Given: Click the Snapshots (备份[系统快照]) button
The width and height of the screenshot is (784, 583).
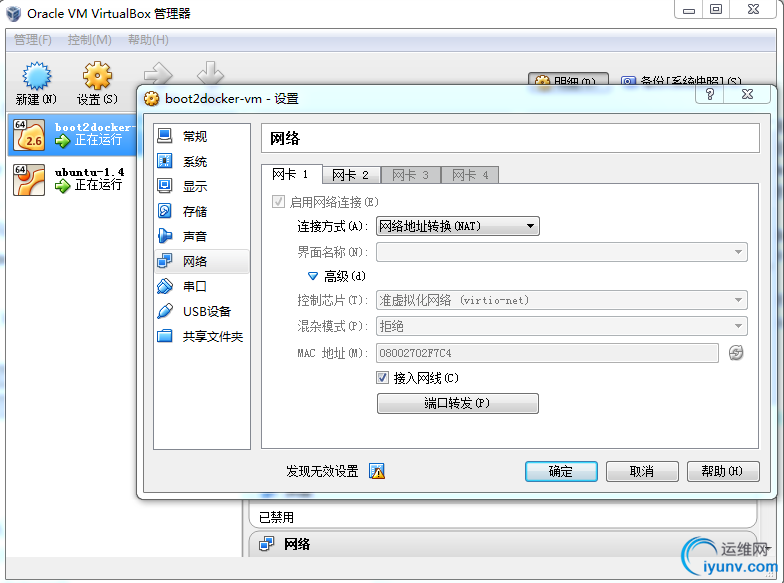Looking at the screenshot, I should [681, 80].
